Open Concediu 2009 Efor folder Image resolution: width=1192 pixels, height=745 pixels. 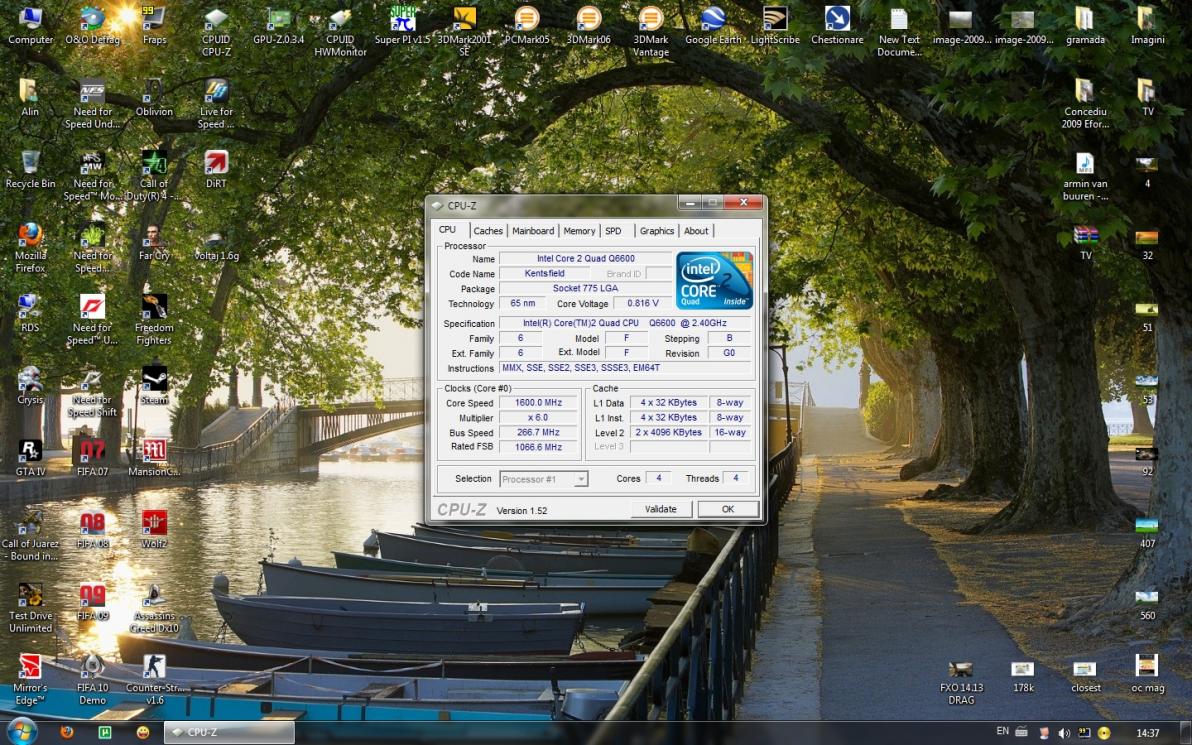[1085, 103]
